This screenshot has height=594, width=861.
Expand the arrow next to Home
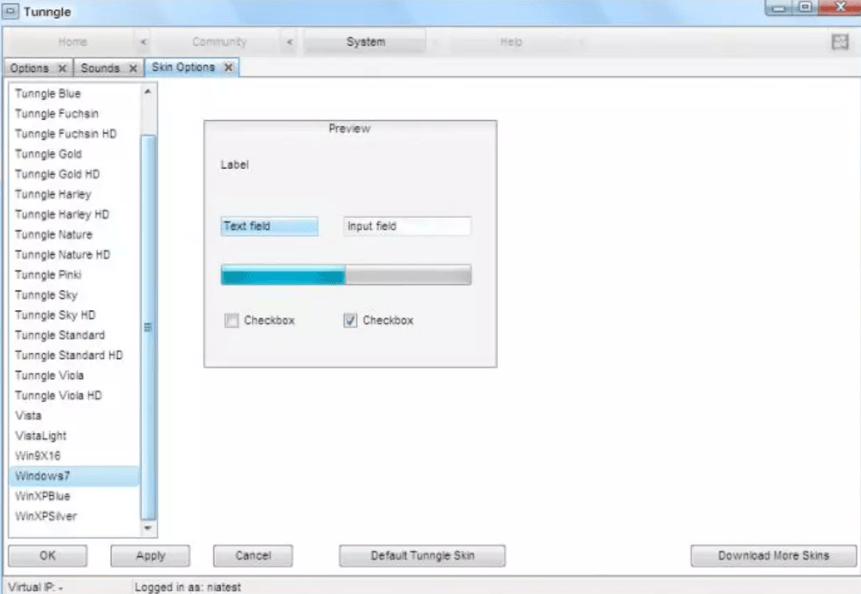click(143, 42)
